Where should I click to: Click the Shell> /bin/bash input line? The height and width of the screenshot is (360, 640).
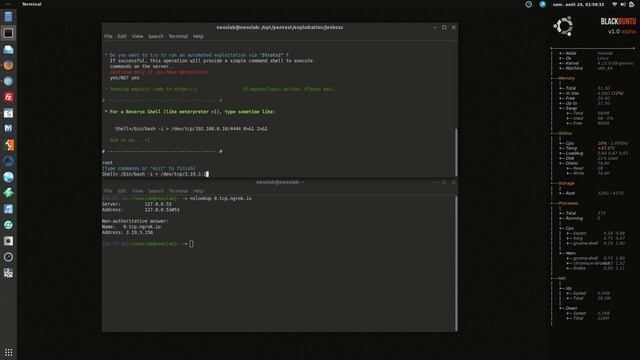click(155, 174)
